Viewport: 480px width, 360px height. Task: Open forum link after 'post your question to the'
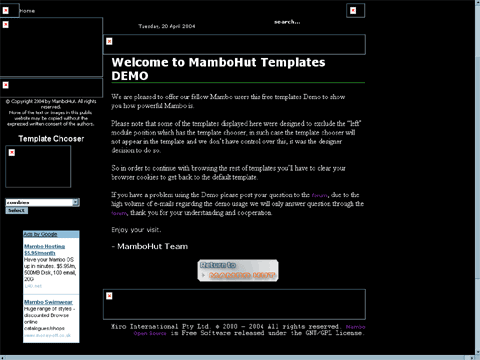click(320, 195)
